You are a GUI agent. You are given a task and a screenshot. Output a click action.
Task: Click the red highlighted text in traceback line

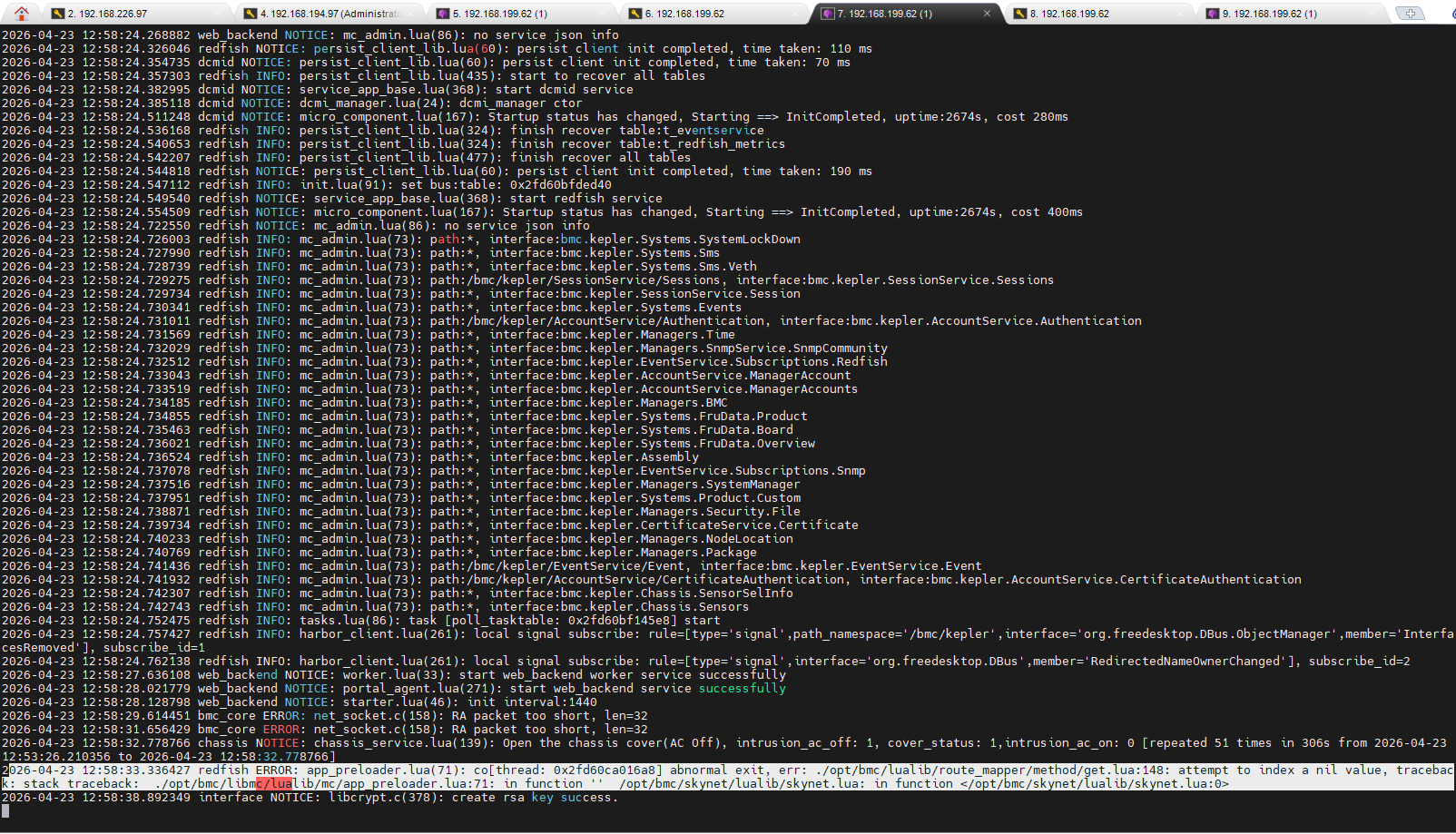[274, 784]
